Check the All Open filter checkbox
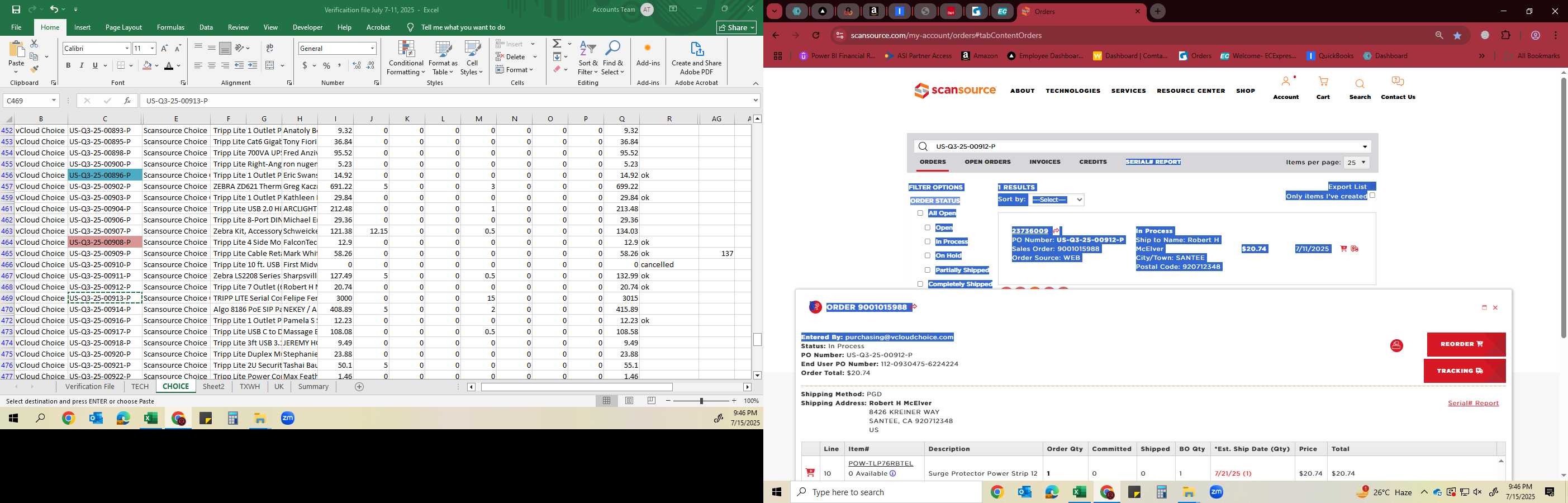Image resolution: width=1568 pixels, height=503 pixels. (x=920, y=213)
